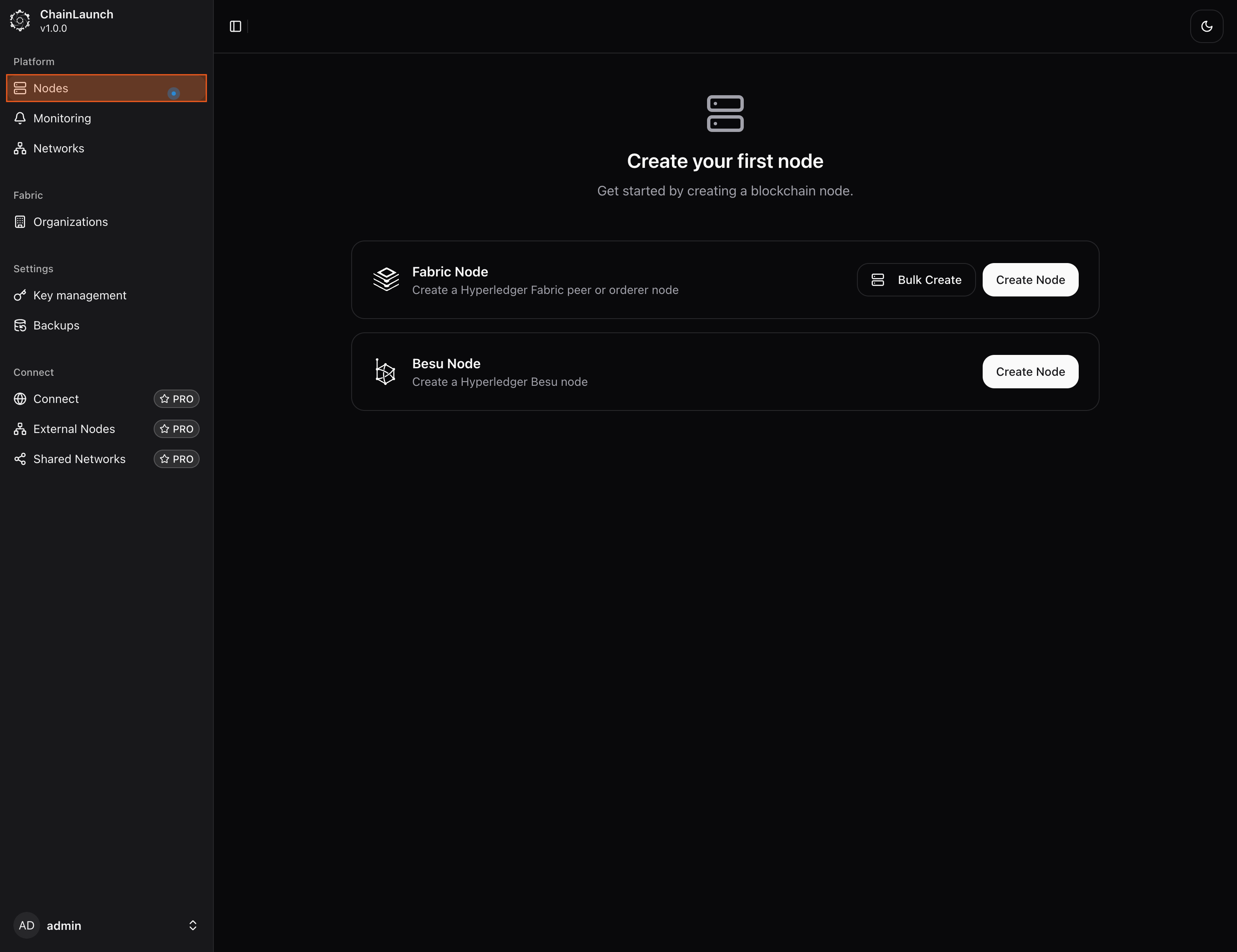Click the Bulk Create button
Image resolution: width=1237 pixels, height=952 pixels.
coord(916,280)
